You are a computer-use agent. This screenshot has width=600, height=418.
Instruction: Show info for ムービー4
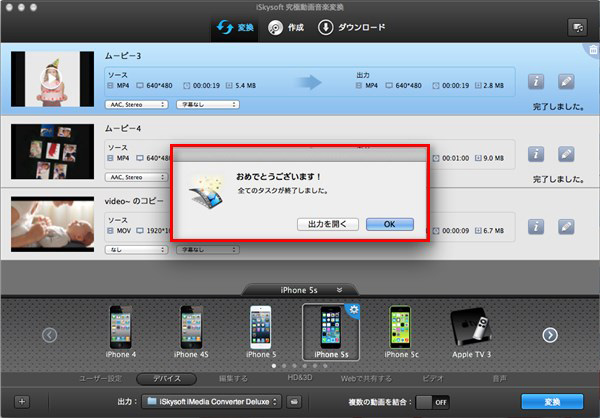[536, 154]
